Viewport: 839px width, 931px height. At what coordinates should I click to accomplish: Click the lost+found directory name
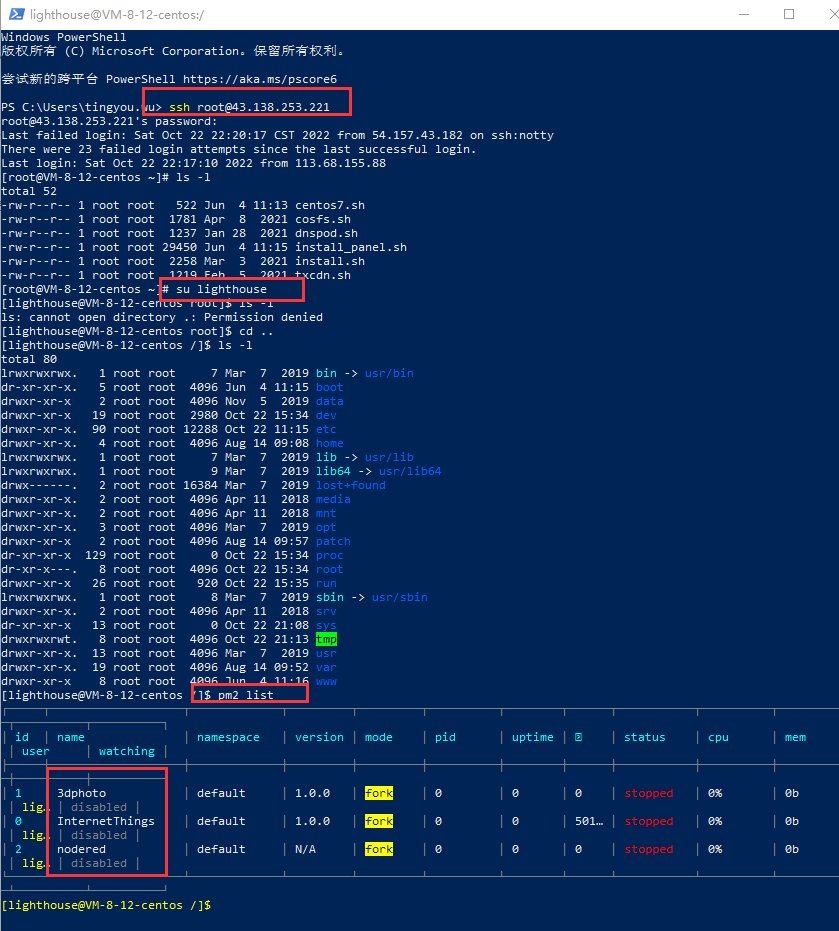coord(350,486)
